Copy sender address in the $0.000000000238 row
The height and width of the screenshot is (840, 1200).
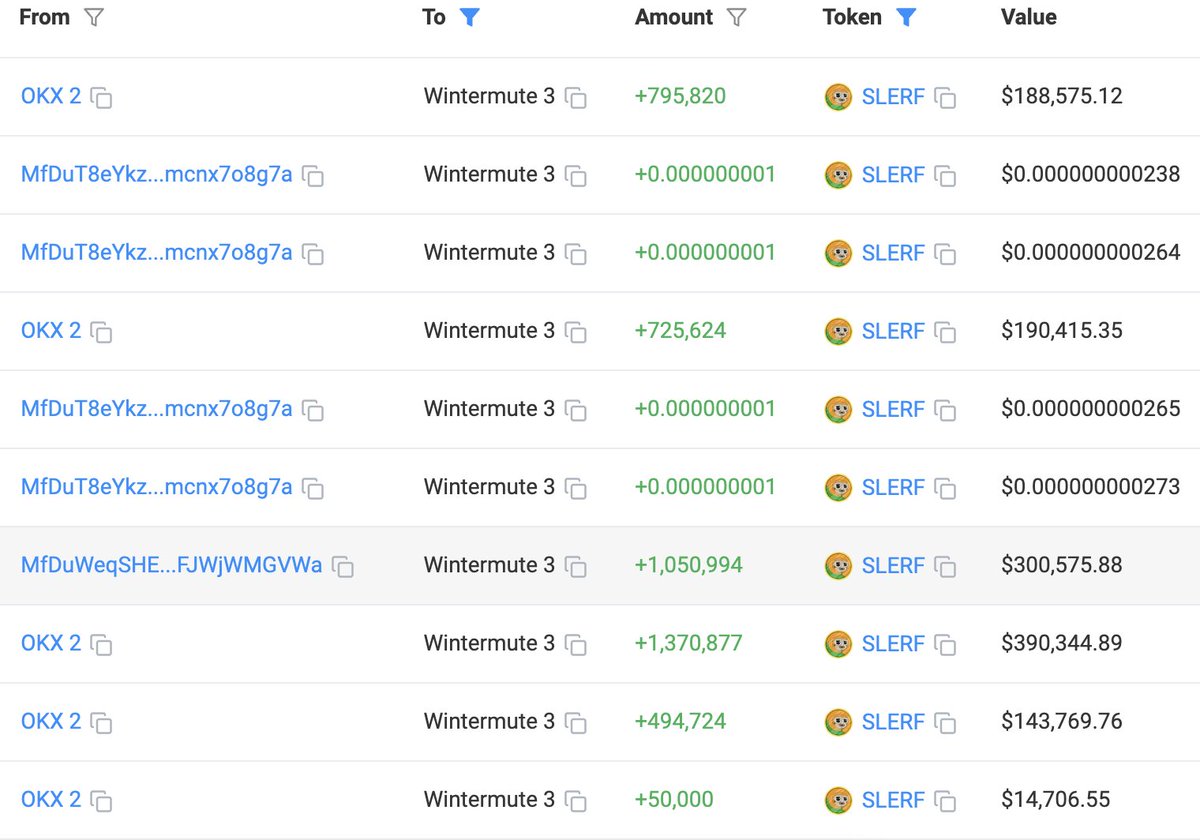pyautogui.click(x=313, y=175)
